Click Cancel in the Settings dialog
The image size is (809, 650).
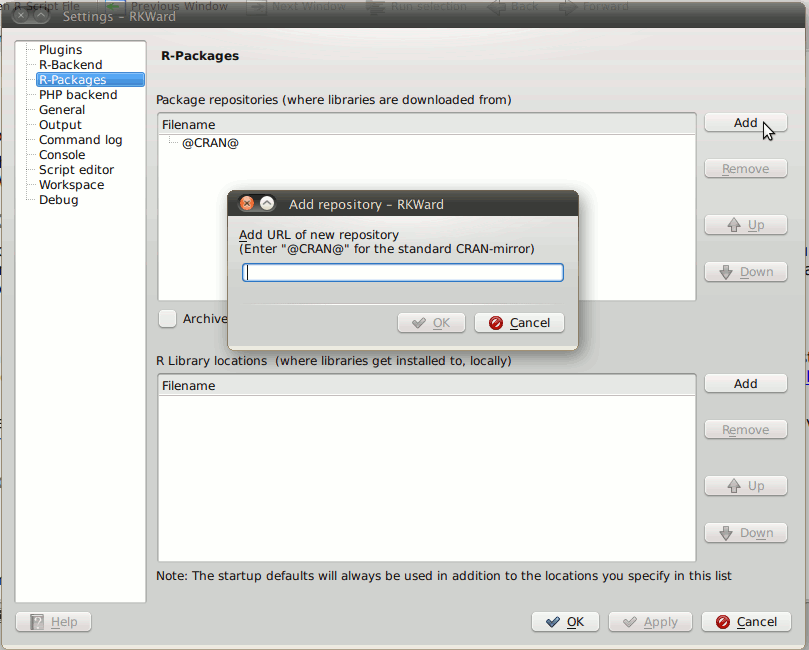tap(746, 622)
